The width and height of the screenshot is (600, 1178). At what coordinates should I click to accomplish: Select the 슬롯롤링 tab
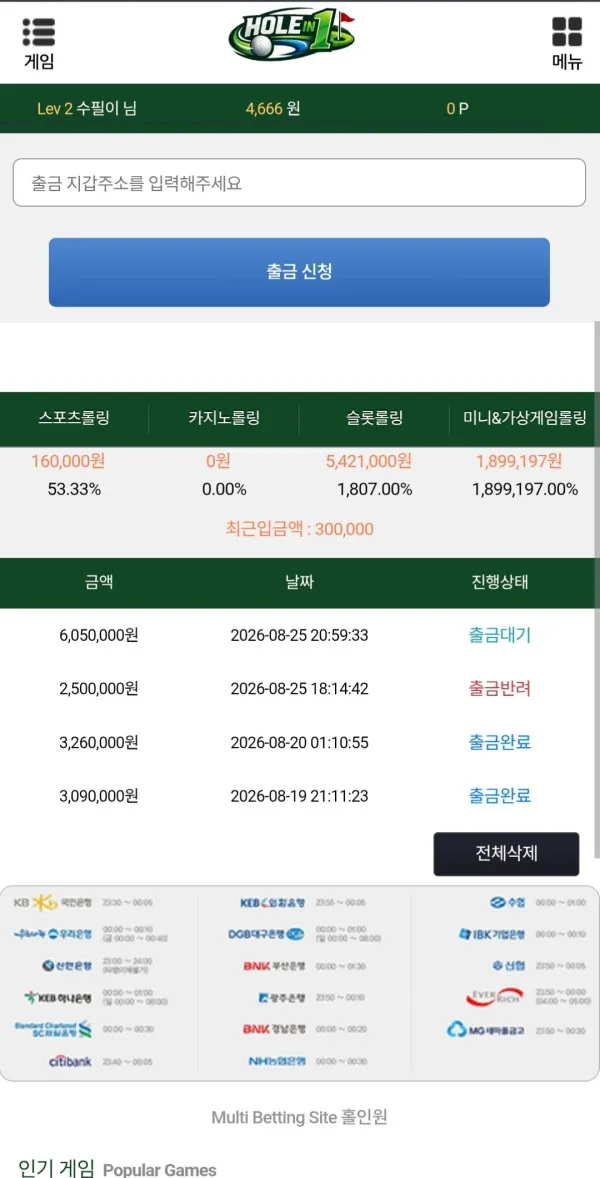[x=373, y=419]
